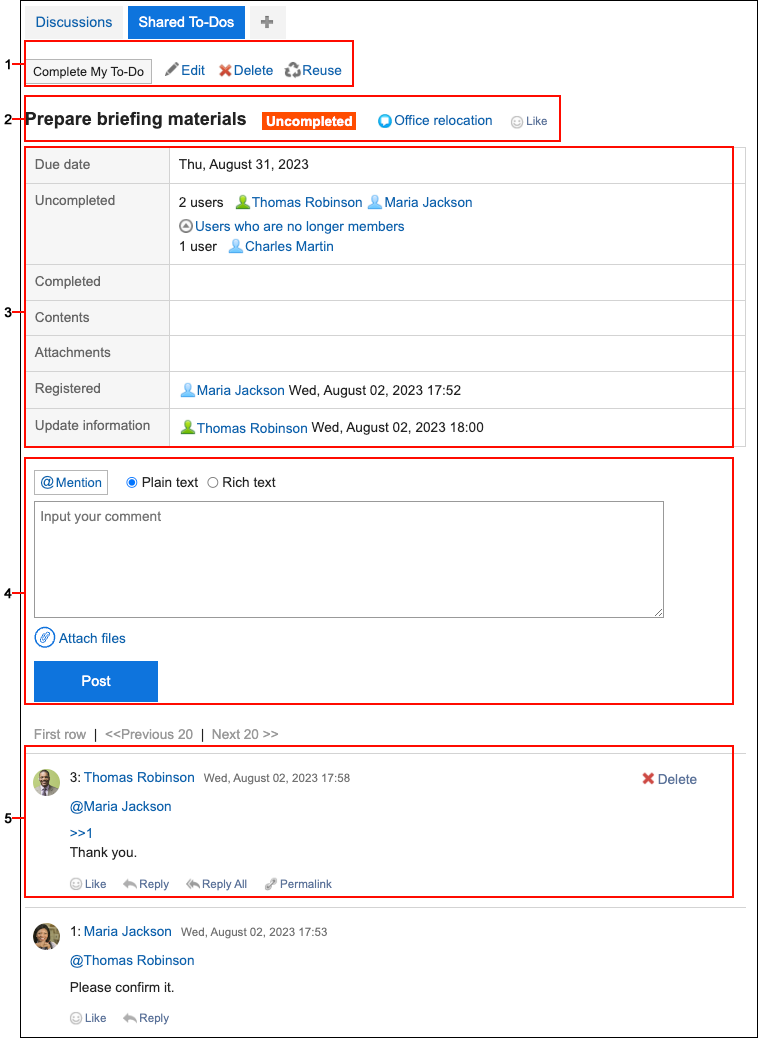
Task: Click the Complete My To-Do button
Action: [89, 71]
